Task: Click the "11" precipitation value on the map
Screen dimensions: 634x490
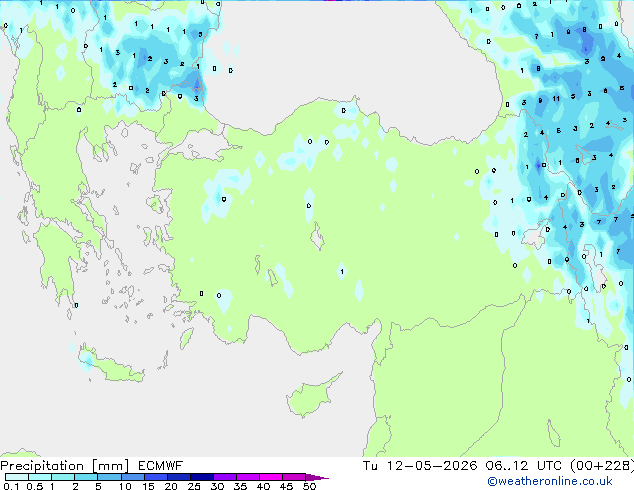Action: point(556,99)
